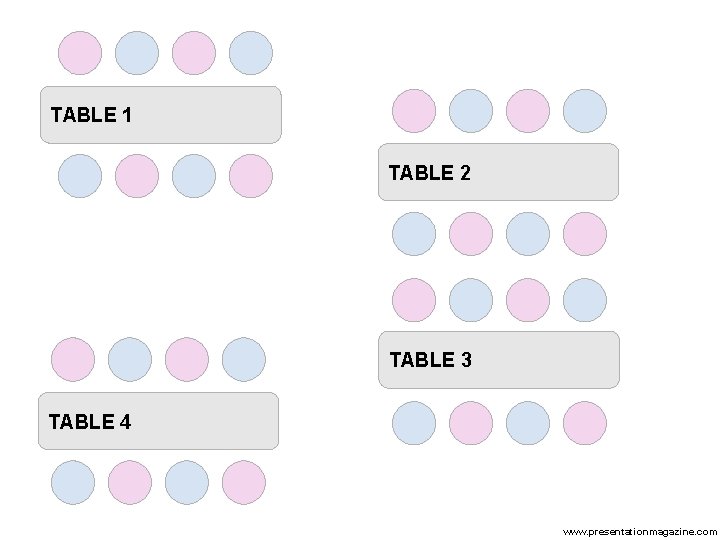Image resolution: width=720 pixels, height=540 pixels.
Task: Select the TABLE 2 rectangle
Action: [x=498, y=172]
